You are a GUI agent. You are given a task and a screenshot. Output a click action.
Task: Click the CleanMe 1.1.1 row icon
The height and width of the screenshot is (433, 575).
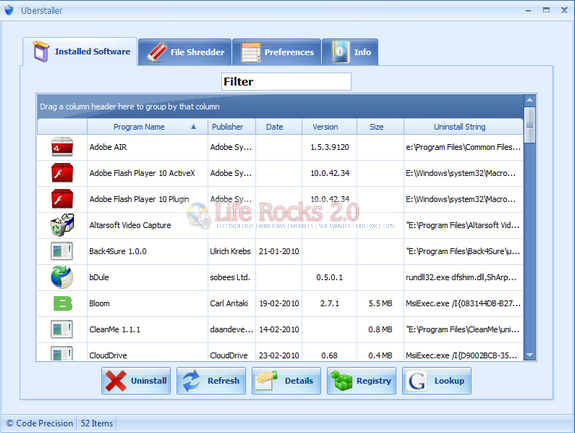click(x=62, y=329)
